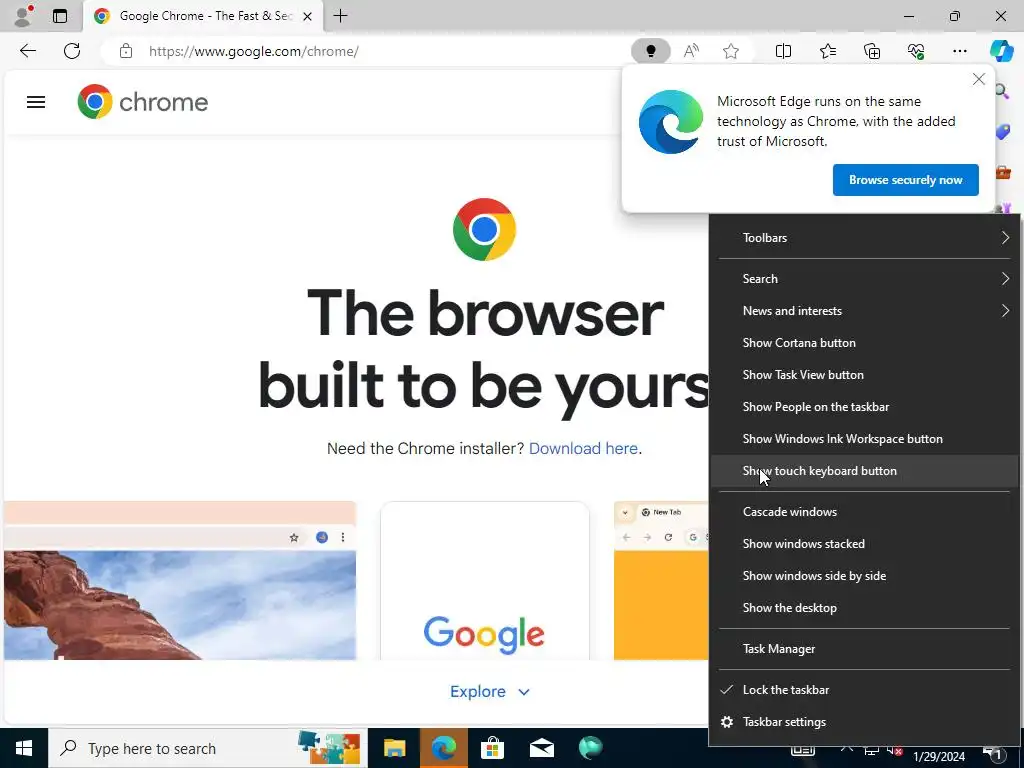Open Settings and more ellipsis

point(959,51)
